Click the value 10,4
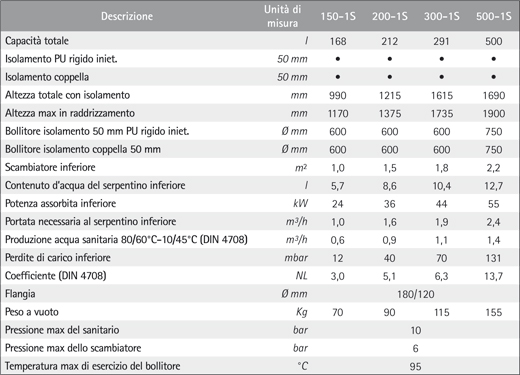Image resolution: width=520 pixels, height=375 pixels. point(442,186)
